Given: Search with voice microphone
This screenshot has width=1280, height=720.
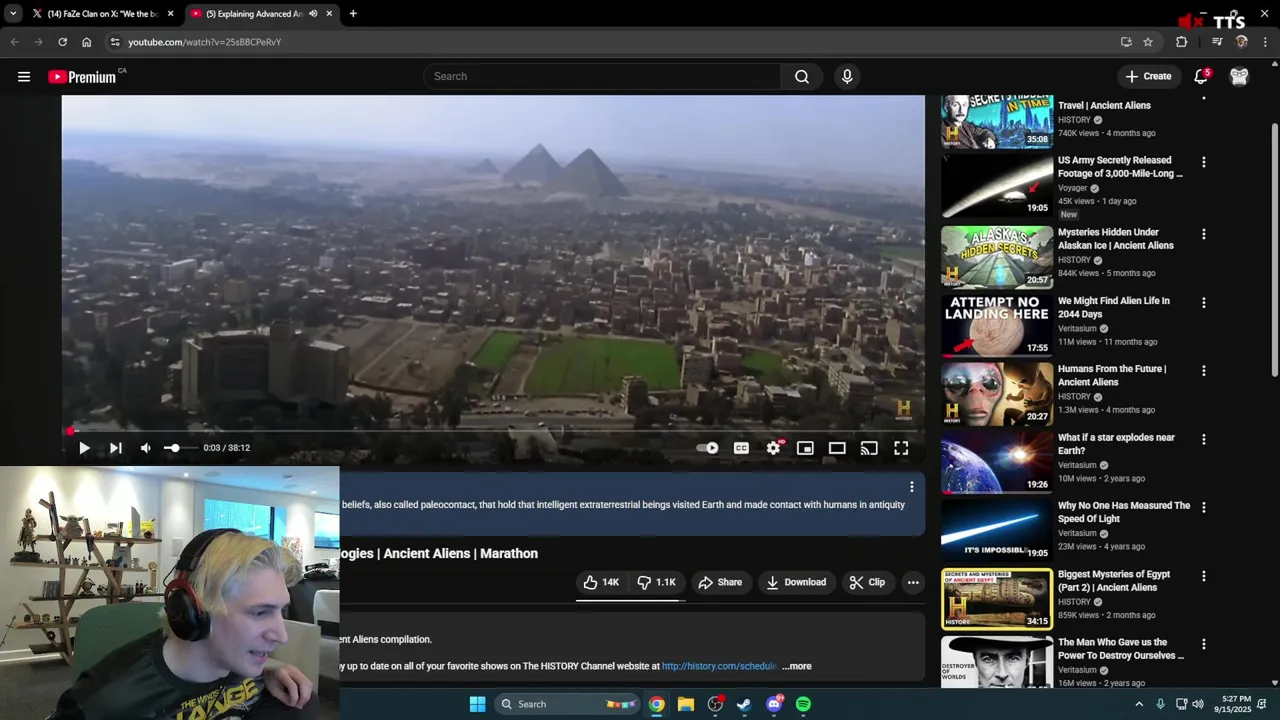Looking at the screenshot, I should (847, 76).
